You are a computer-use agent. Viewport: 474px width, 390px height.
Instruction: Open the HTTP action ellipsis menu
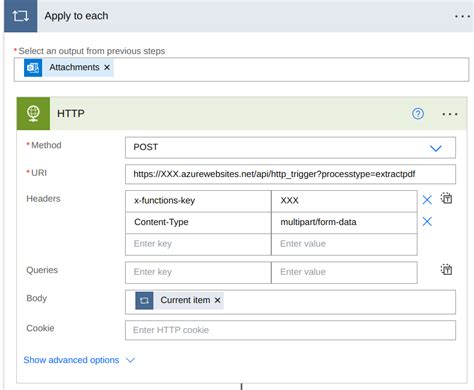click(x=450, y=114)
